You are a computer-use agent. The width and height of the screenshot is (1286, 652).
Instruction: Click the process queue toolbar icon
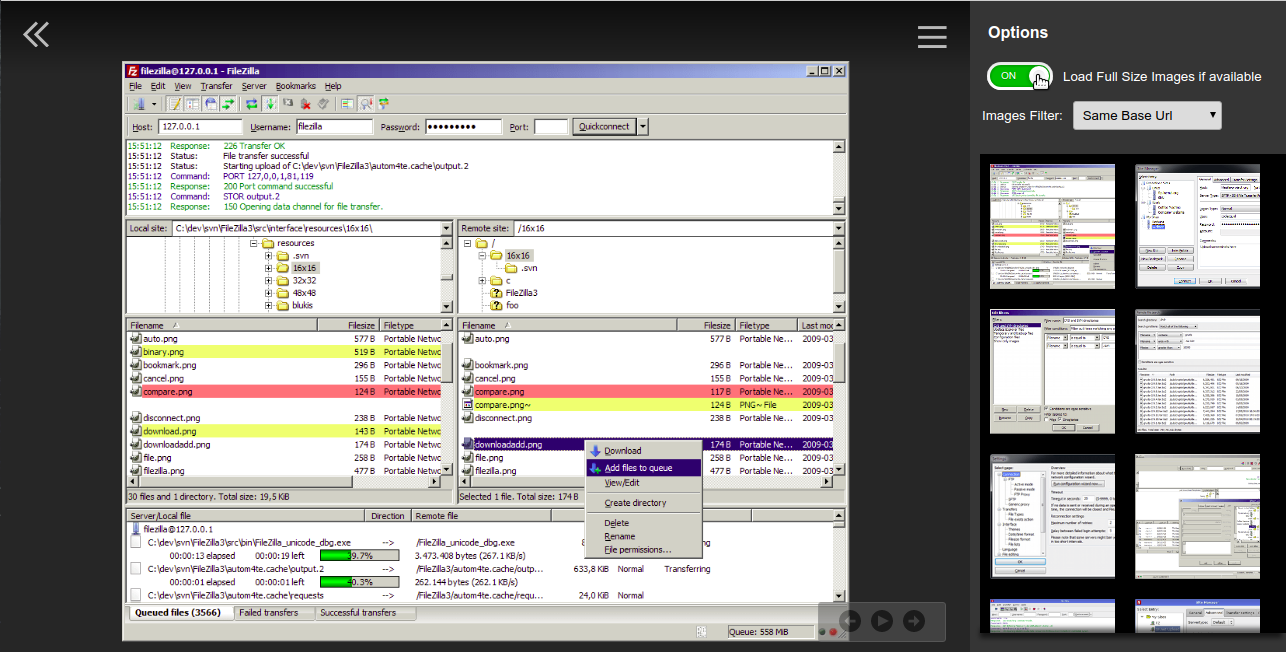click(x=270, y=103)
